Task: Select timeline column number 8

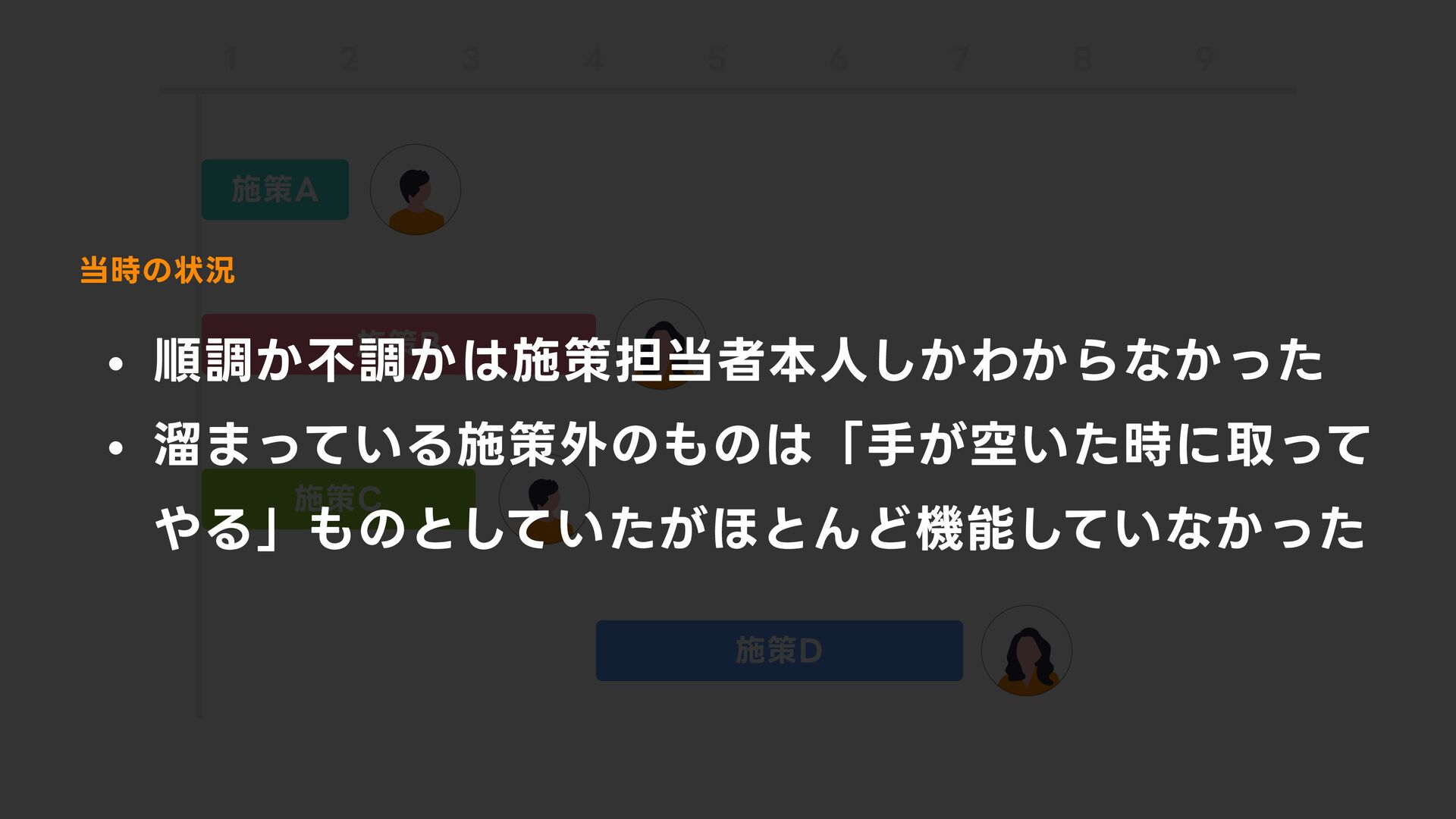Action: (1083, 59)
